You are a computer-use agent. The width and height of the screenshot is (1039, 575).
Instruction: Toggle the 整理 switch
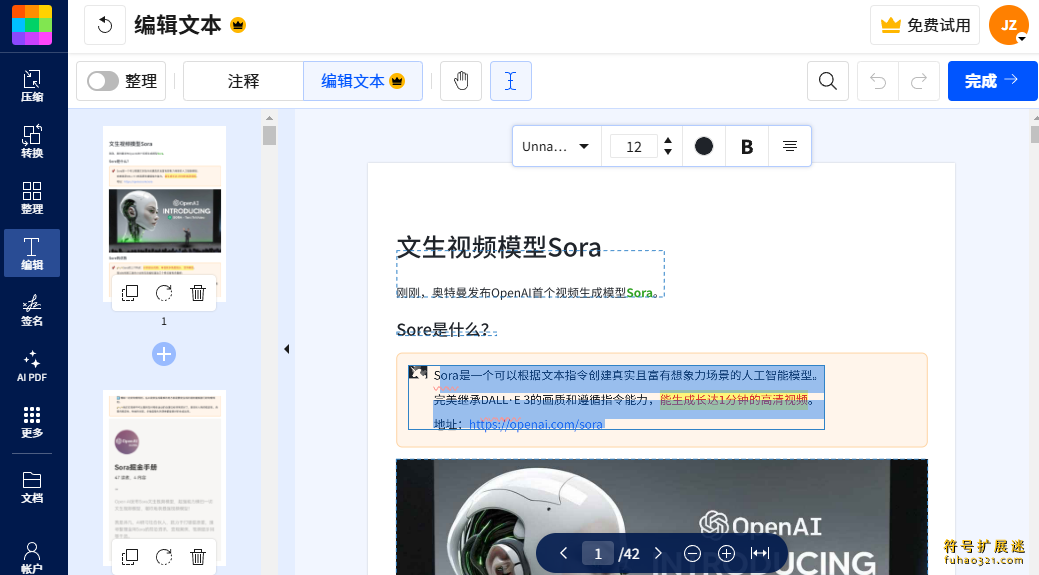click(x=103, y=81)
